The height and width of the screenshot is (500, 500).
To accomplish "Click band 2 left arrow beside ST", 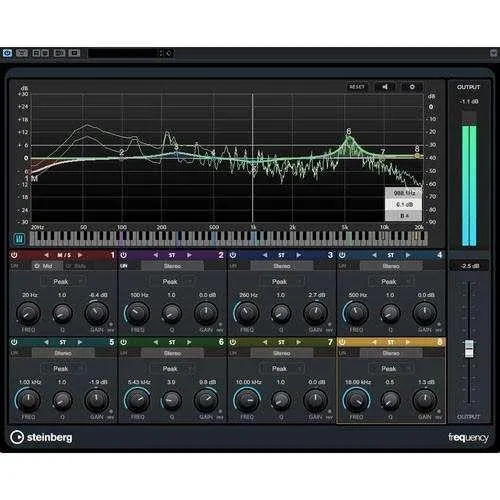I will coord(156,255).
